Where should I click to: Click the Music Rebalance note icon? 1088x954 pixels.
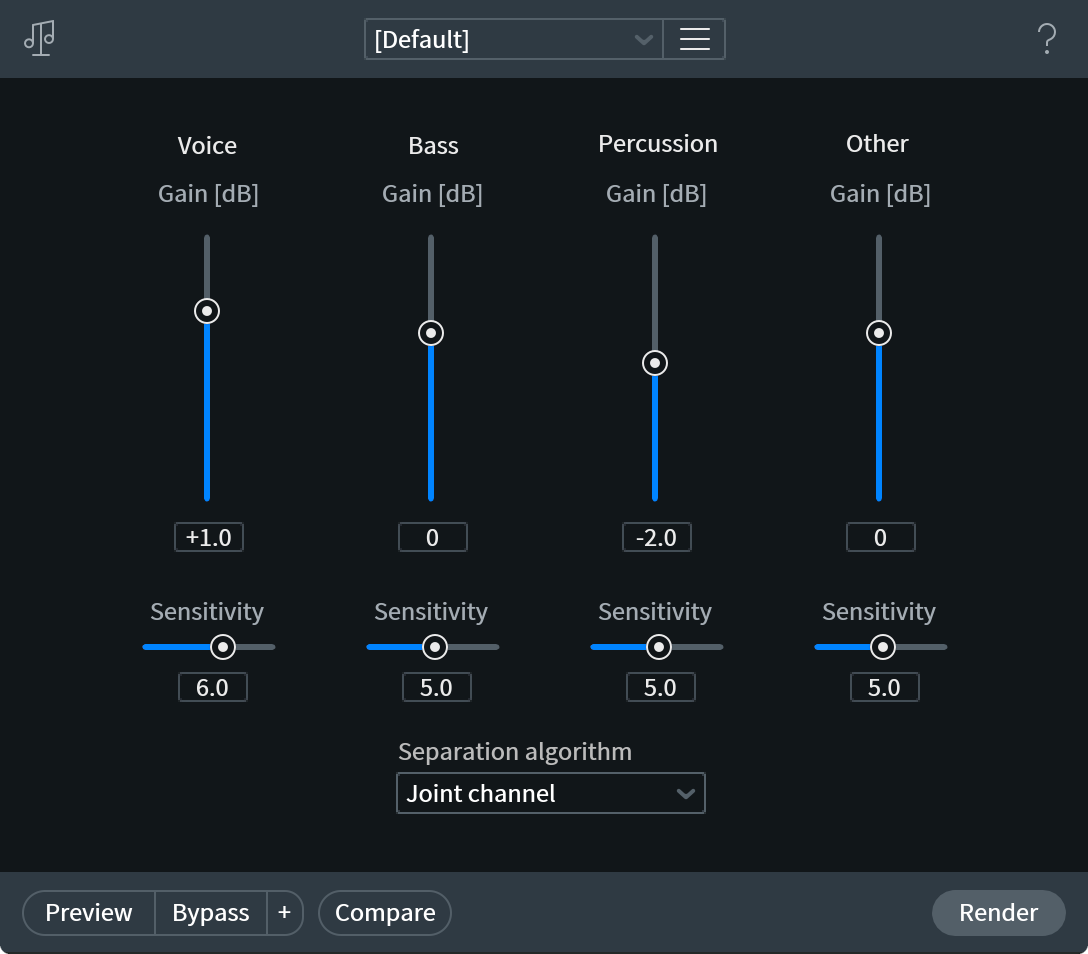[x=39, y=39]
